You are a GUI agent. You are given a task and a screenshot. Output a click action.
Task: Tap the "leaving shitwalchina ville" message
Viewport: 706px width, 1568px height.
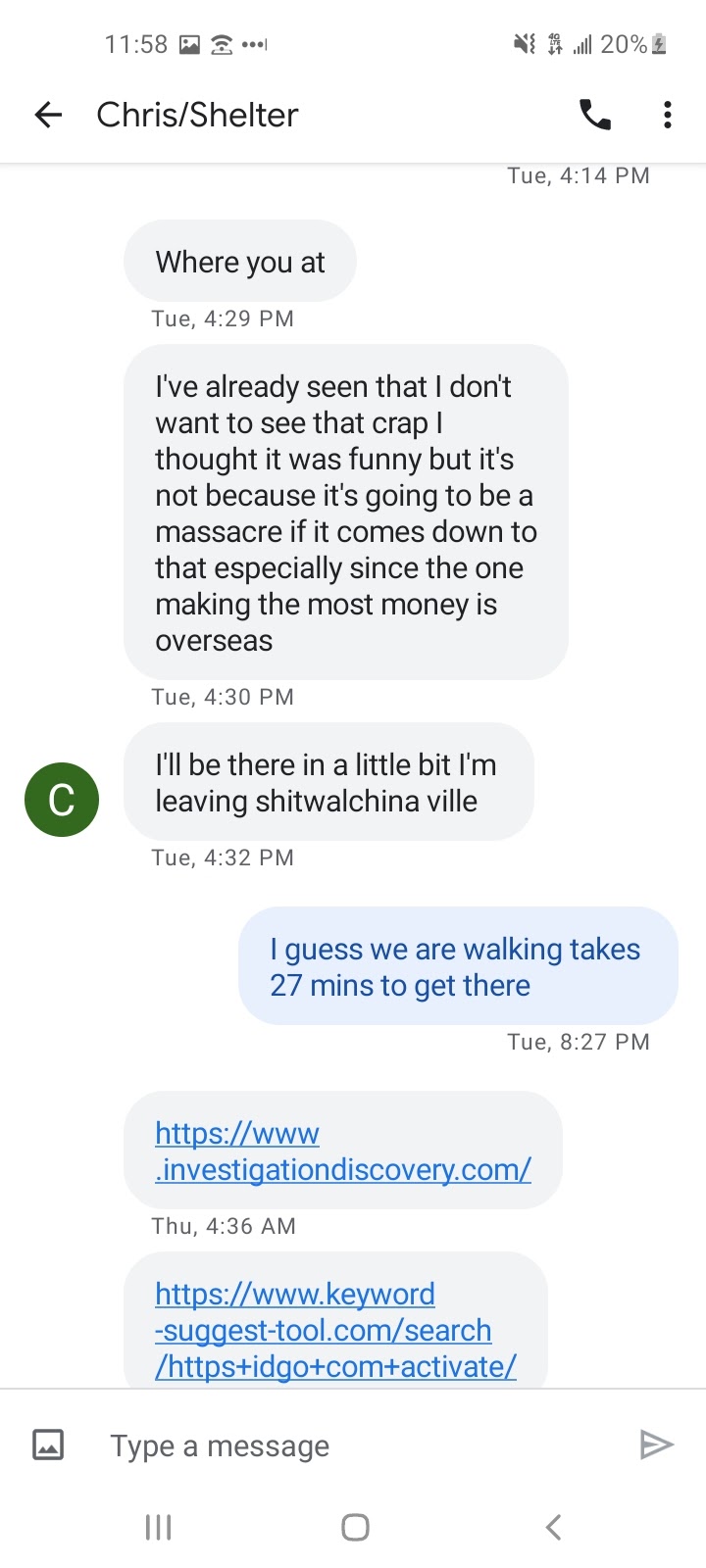pos(328,782)
